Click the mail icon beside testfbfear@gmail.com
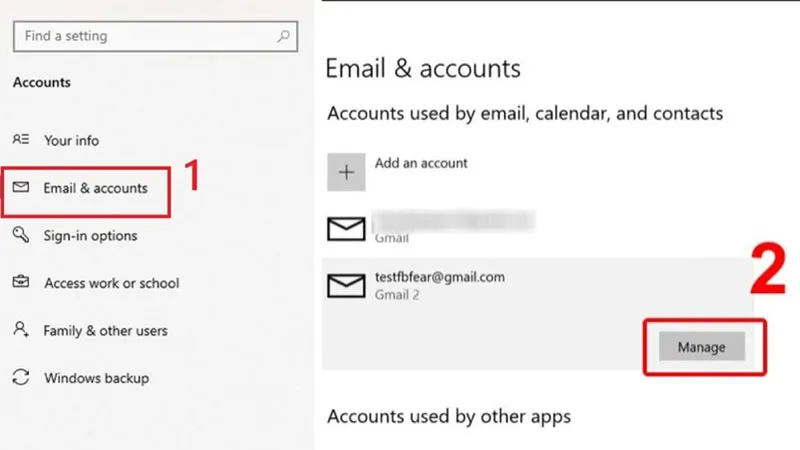The width and height of the screenshot is (800, 450). pyautogui.click(x=346, y=286)
